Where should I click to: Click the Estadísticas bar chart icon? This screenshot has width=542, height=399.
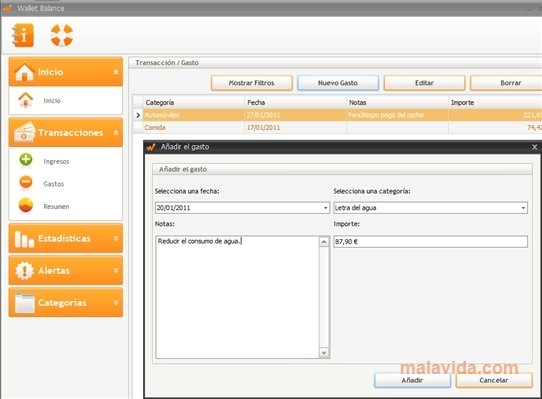(x=24, y=239)
